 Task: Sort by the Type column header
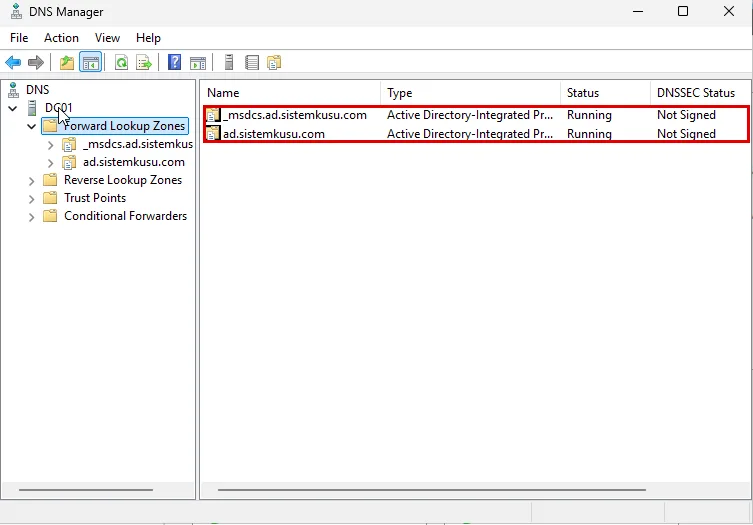(471, 93)
